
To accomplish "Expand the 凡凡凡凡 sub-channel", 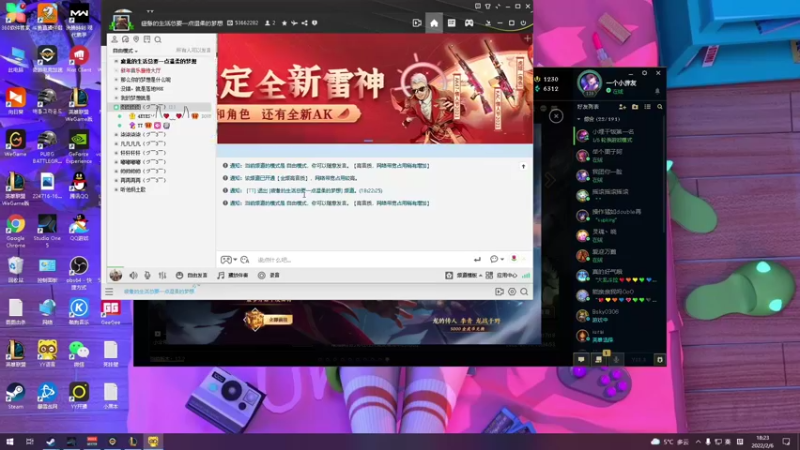I will coord(116,144).
